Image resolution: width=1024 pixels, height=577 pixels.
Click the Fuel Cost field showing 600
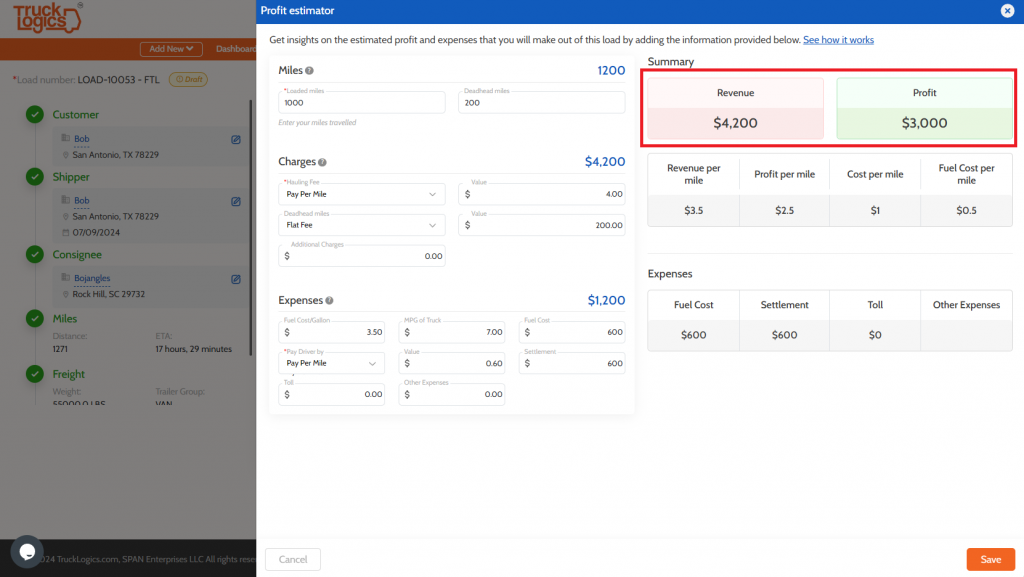pos(572,332)
